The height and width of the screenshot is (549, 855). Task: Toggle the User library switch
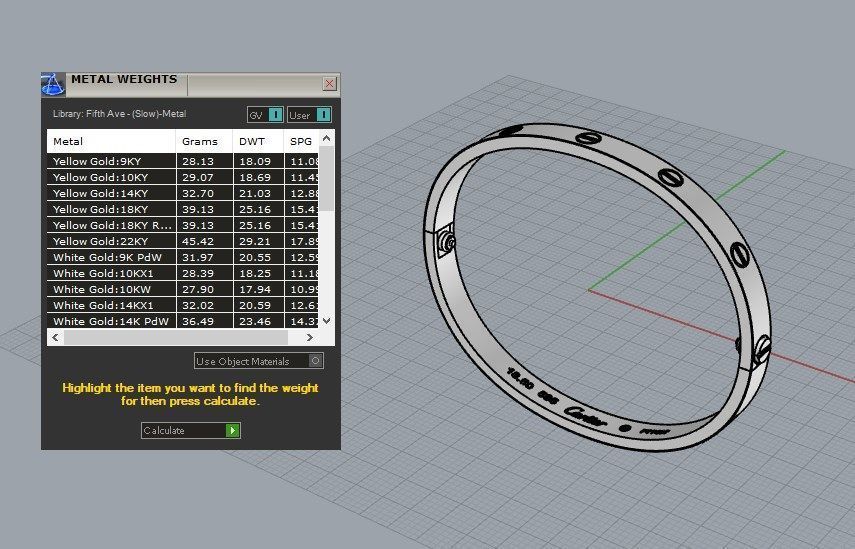tap(309, 115)
